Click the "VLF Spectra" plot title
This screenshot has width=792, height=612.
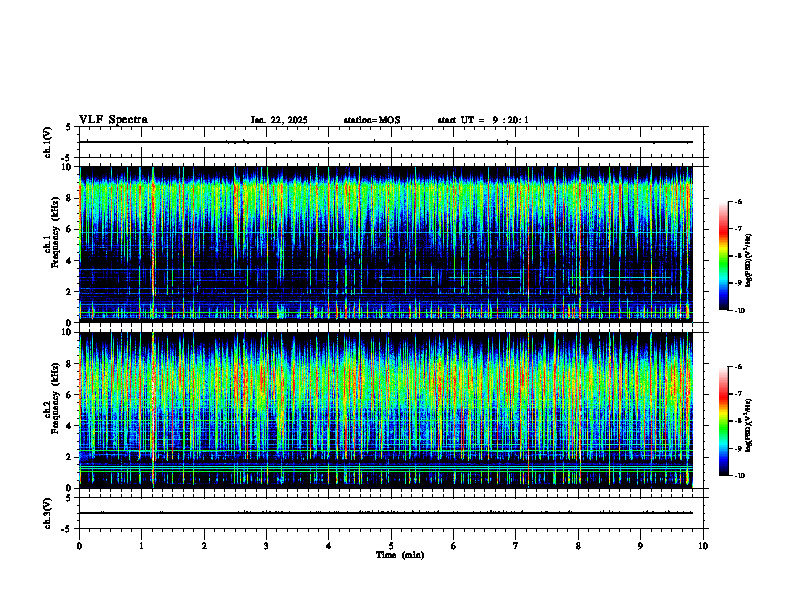pyautogui.click(x=113, y=120)
